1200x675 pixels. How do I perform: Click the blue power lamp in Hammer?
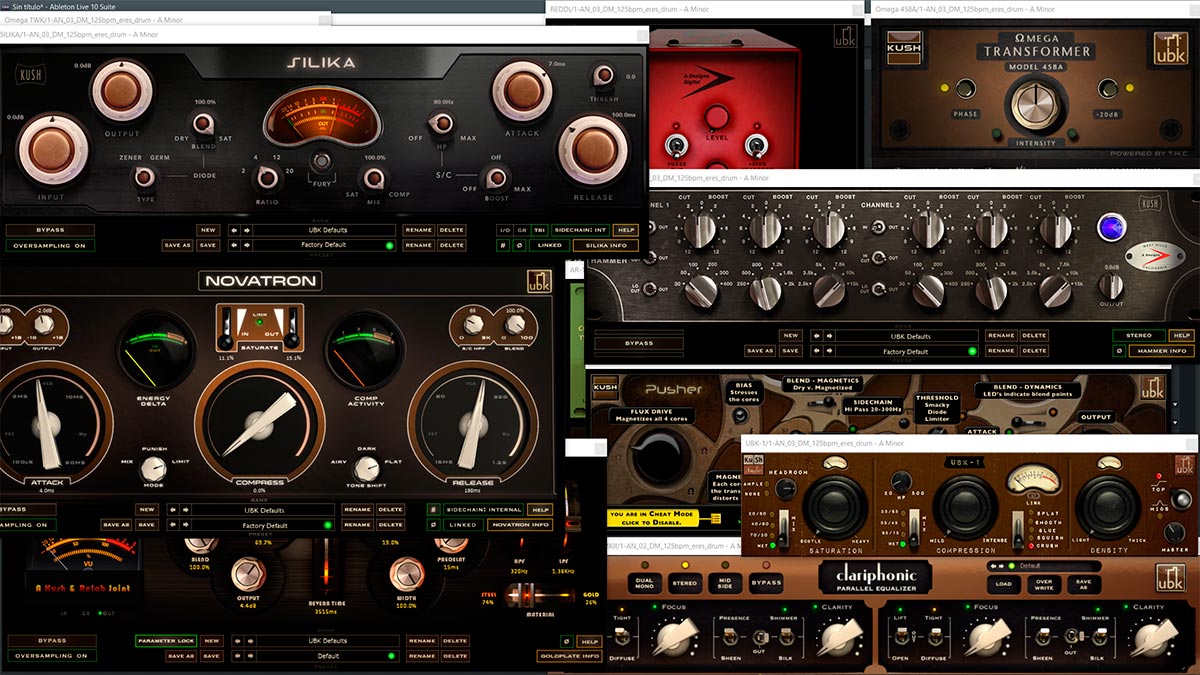click(x=1110, y=227)
